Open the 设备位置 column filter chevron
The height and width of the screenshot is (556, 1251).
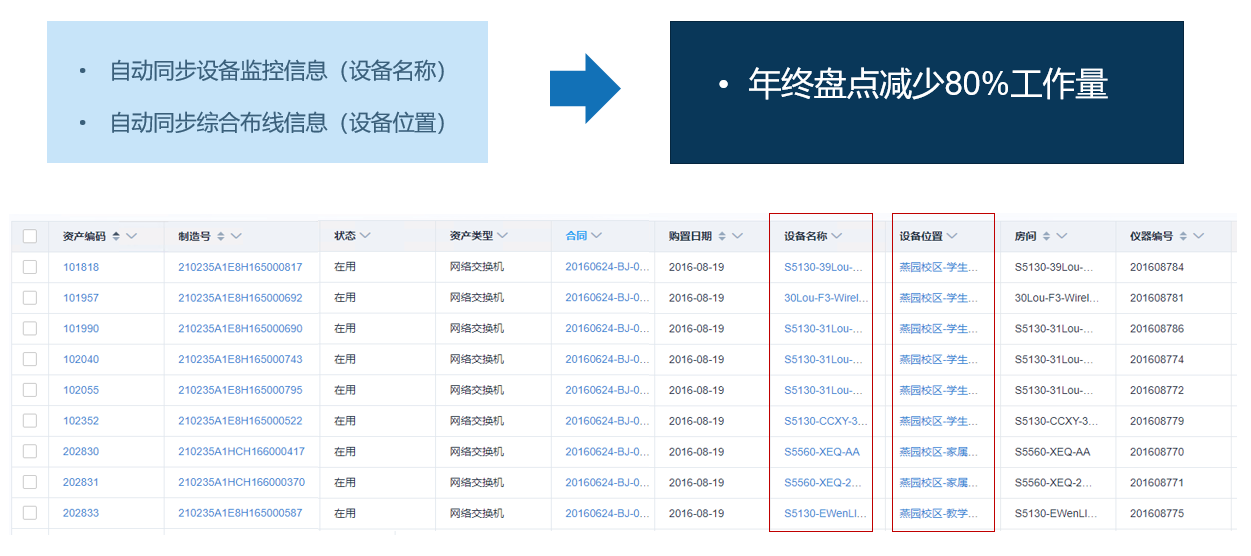pos(952,236)
